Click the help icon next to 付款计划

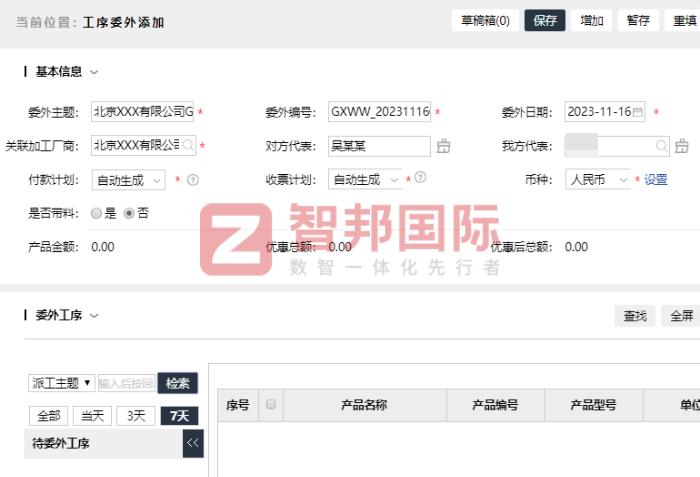click(193, 180)
